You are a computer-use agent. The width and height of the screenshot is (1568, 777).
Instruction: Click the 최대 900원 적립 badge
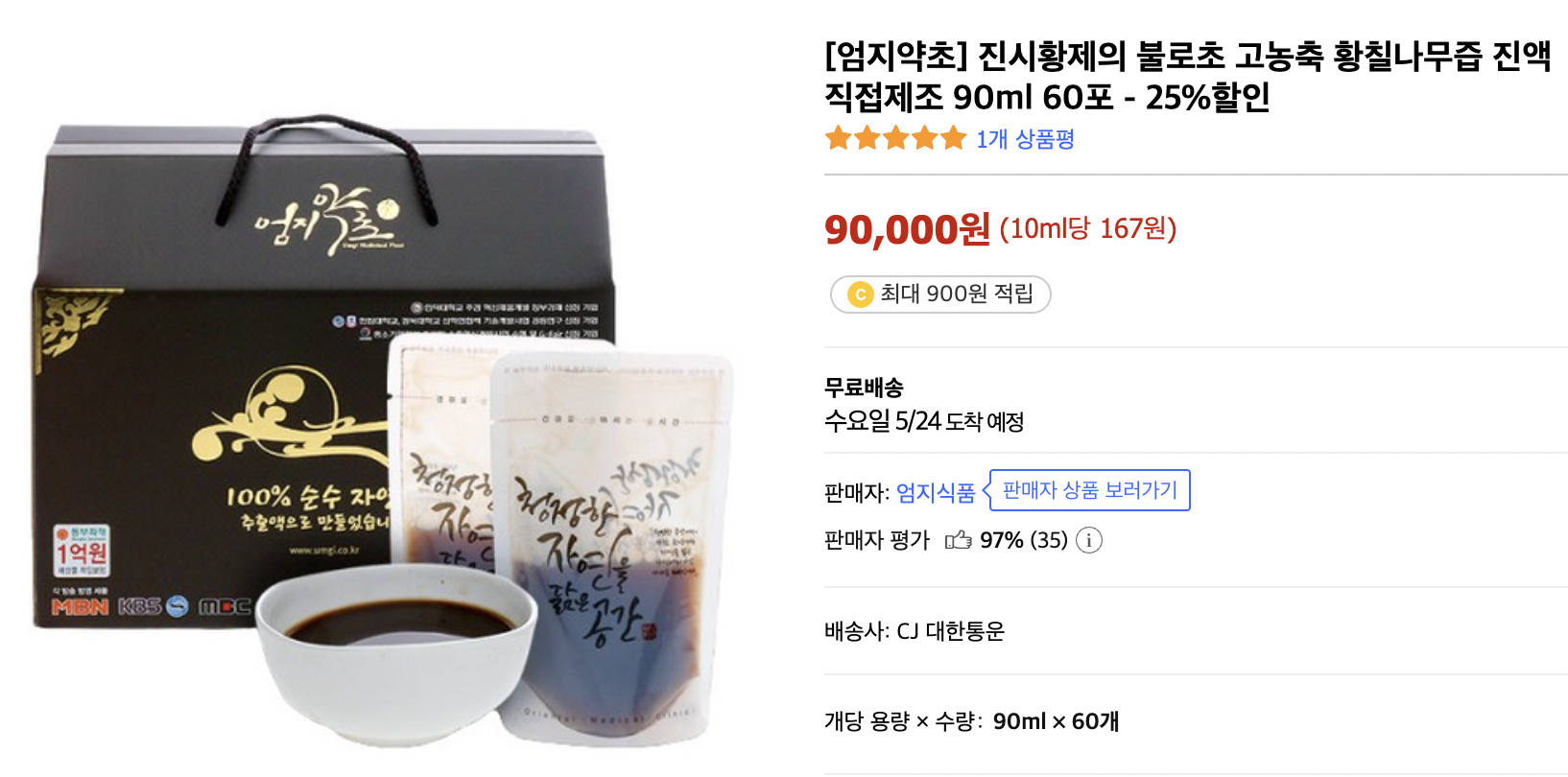pyautogui.click(x=940, y=294)
